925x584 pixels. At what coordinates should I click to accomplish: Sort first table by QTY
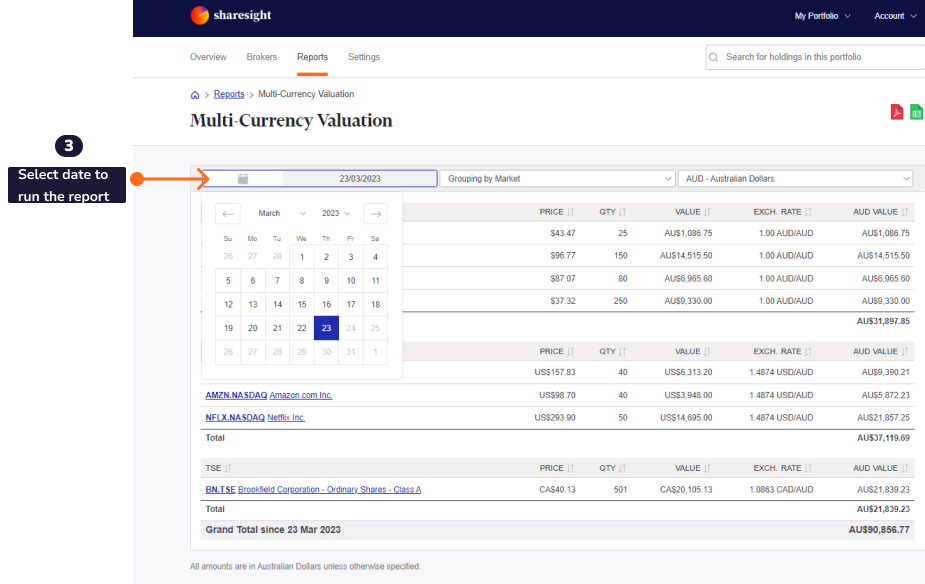coord(622,212)
